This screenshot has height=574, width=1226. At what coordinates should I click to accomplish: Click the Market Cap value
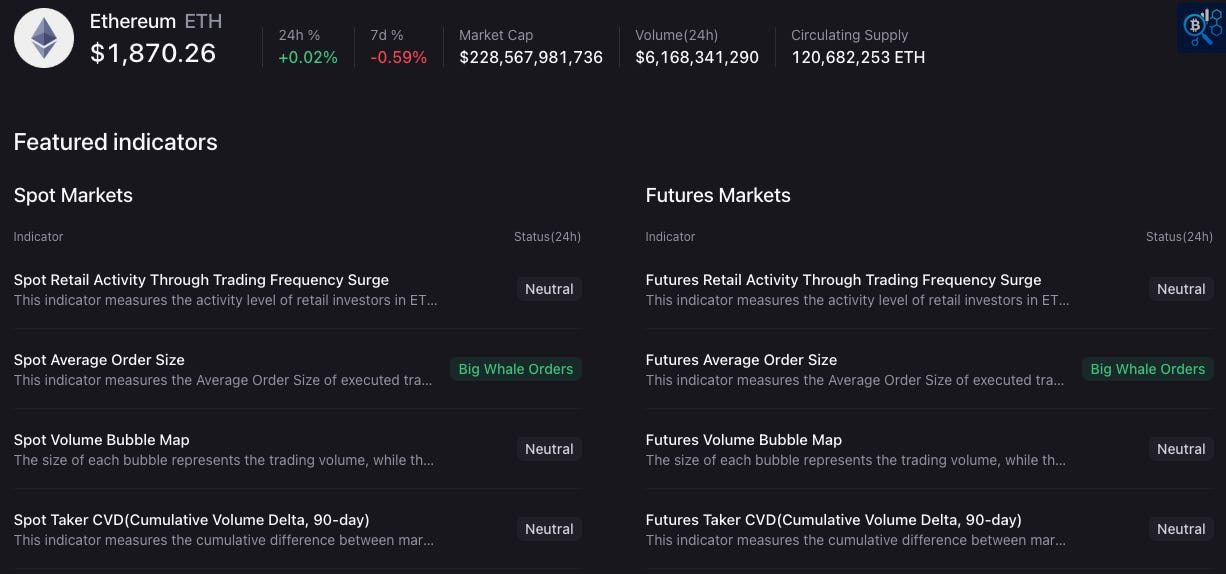[x=531, y=57]
